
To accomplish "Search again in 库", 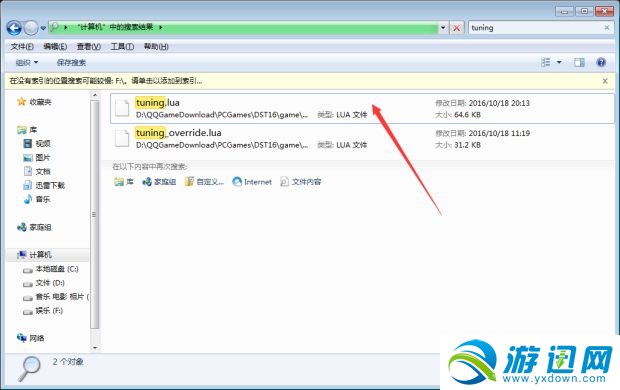I will pyautogui.click(x=124, y=182).
